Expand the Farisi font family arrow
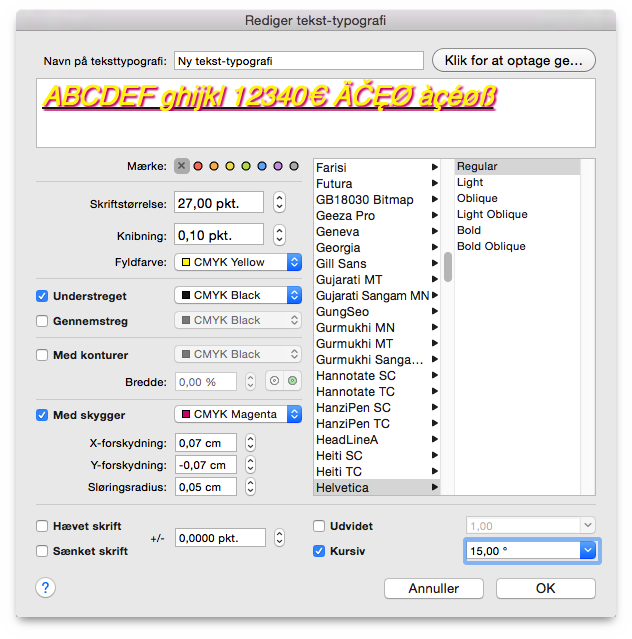This screenshot has height=639, width=632. click(x=435, y=167)
